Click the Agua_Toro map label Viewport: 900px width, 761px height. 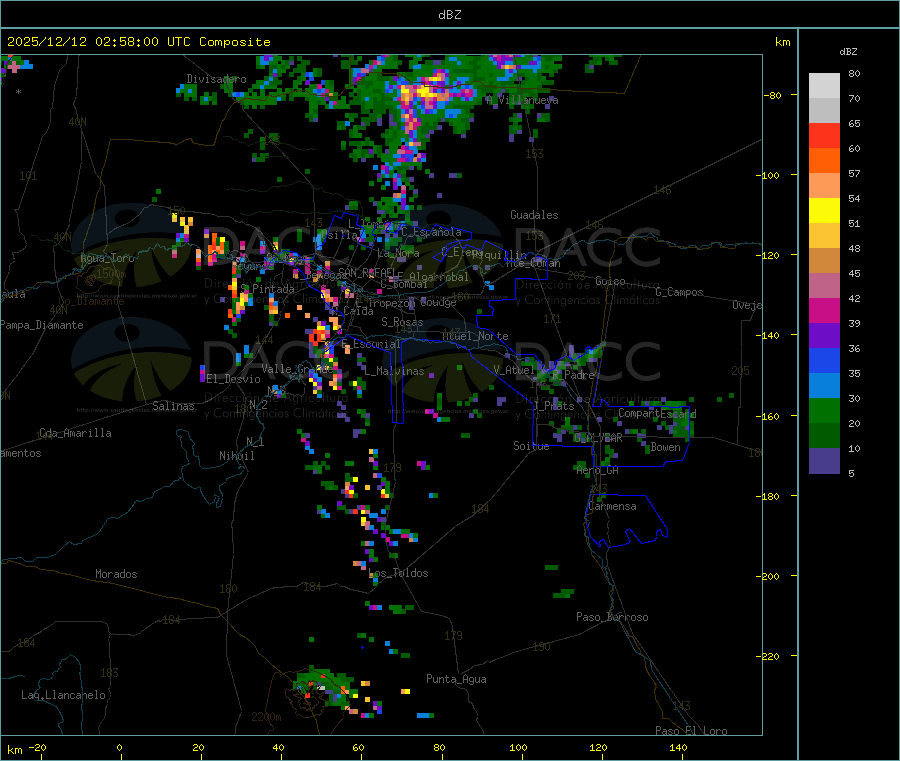click(x=107, y=258)
